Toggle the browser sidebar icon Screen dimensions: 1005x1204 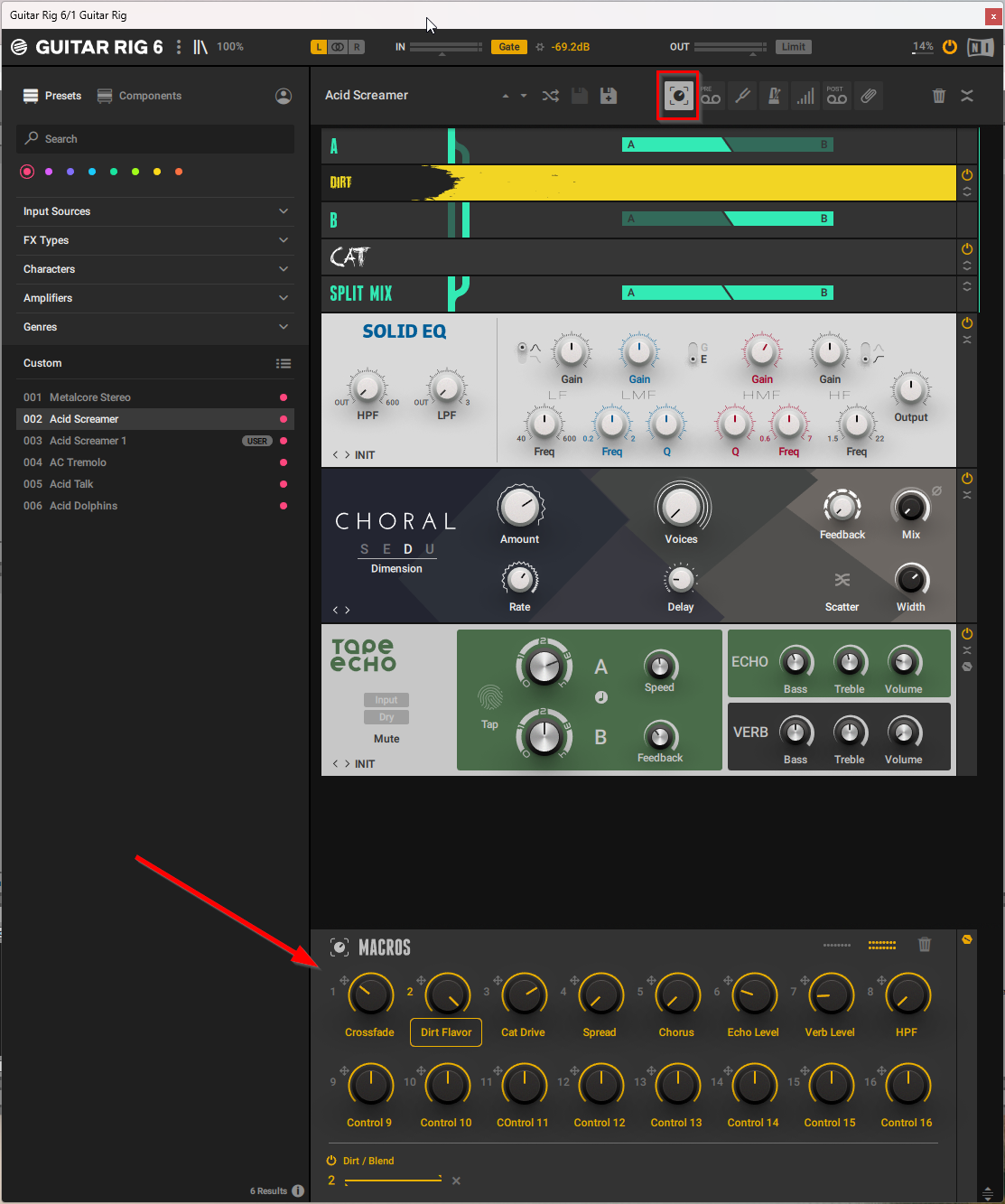coord(200,47)
